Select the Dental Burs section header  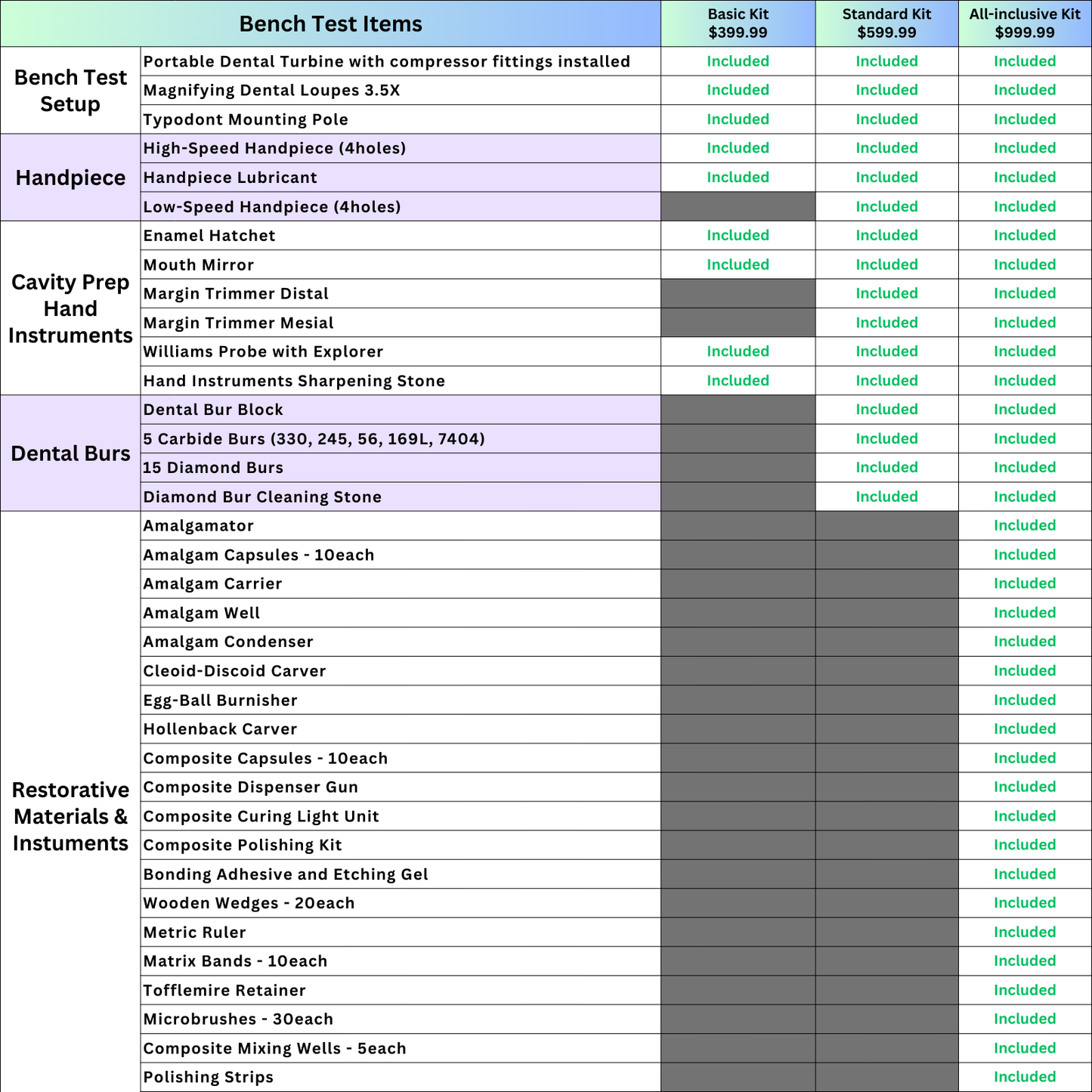click(70, 453)
